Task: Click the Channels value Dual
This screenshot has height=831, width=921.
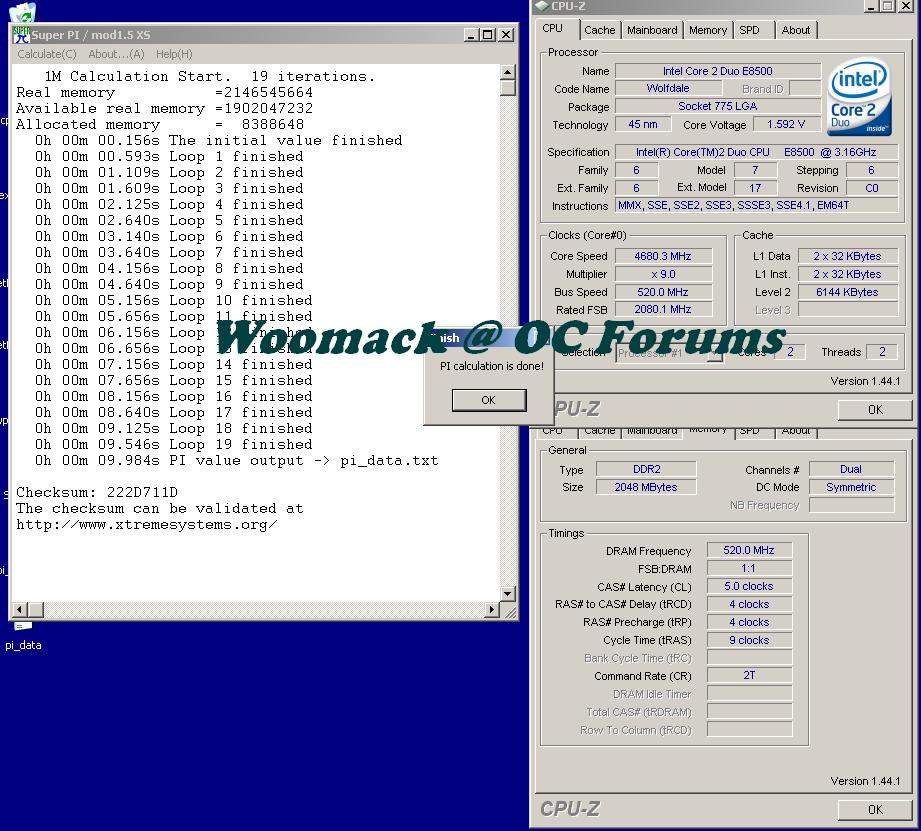Action: [851, 469]
